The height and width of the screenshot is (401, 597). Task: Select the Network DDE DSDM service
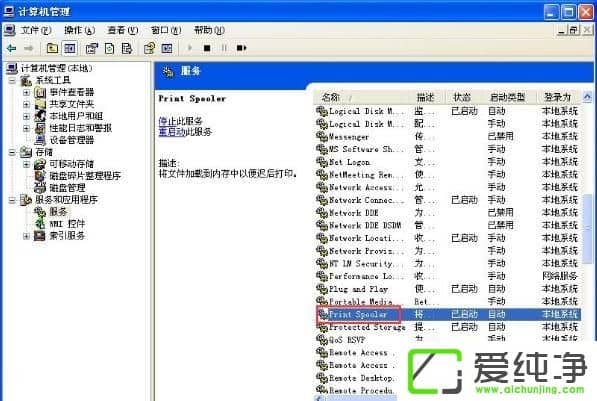click(x=448, y=225)
